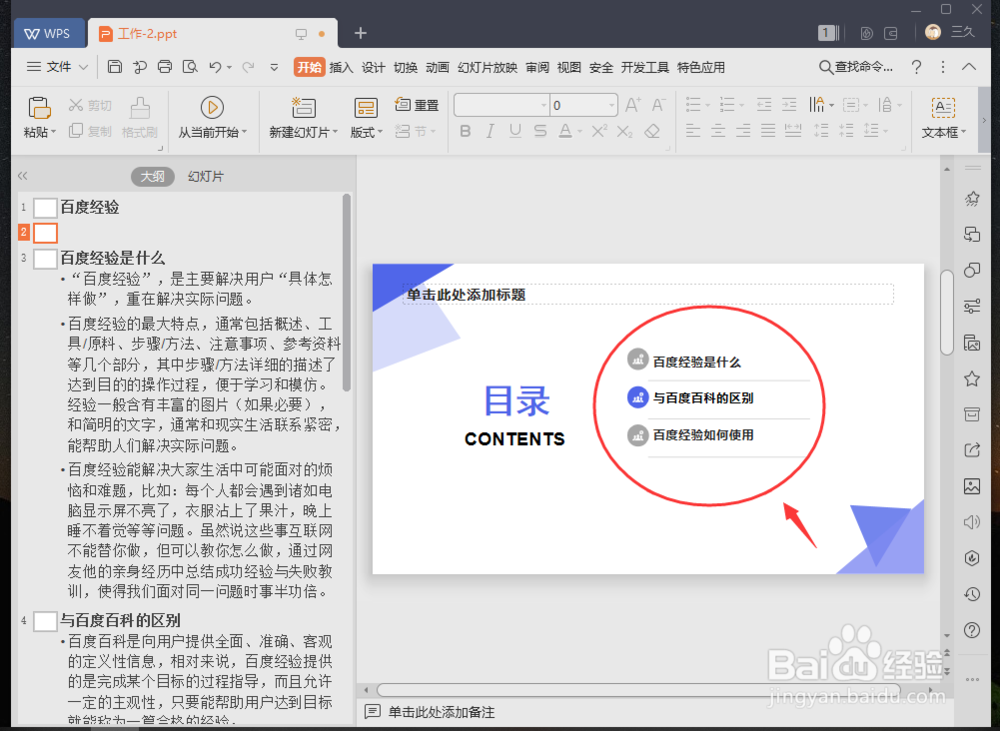Open the Text Box (文本框) dropdown
The image size is (1000, 731).
pyautogui.click(x=944, y=132)
